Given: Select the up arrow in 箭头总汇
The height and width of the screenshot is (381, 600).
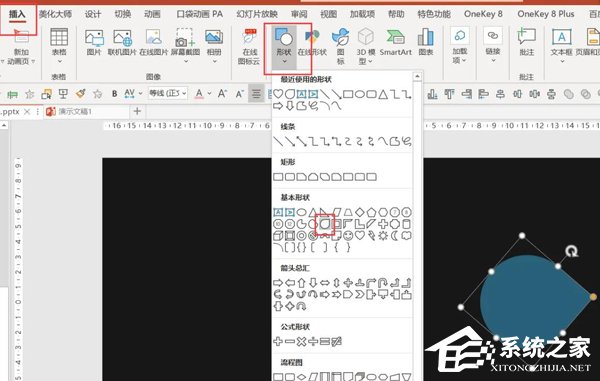Looking at the screenshot, I should [x=302, y=283].
